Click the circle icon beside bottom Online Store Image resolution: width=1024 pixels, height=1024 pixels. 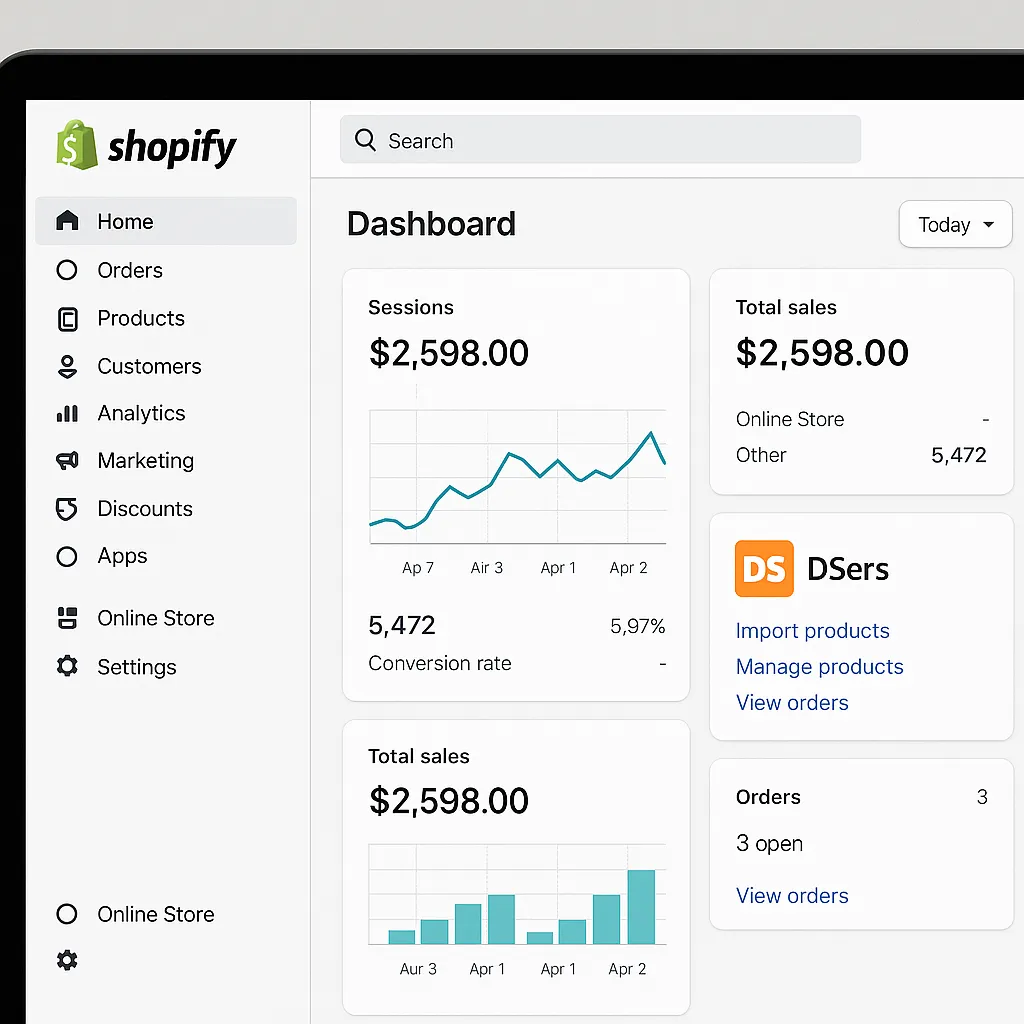tap(67, 914)
